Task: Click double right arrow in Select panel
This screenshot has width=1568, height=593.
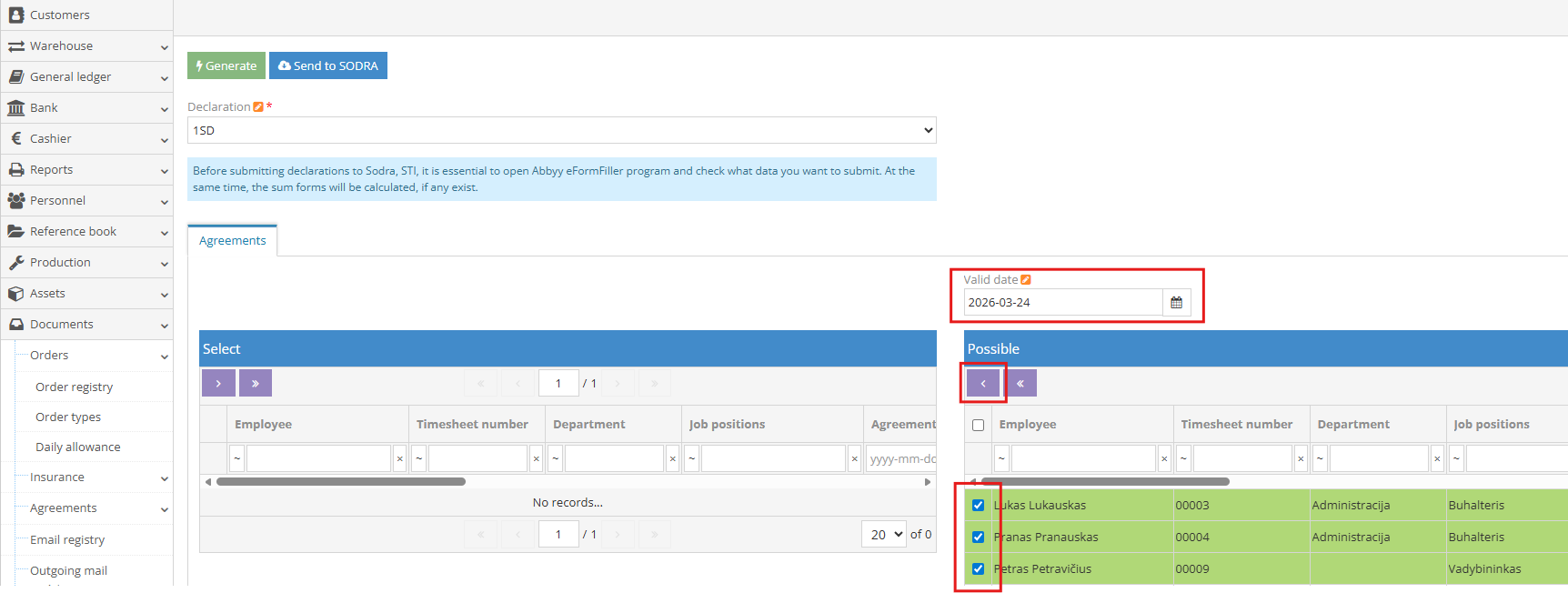Action: click(256, 384)
